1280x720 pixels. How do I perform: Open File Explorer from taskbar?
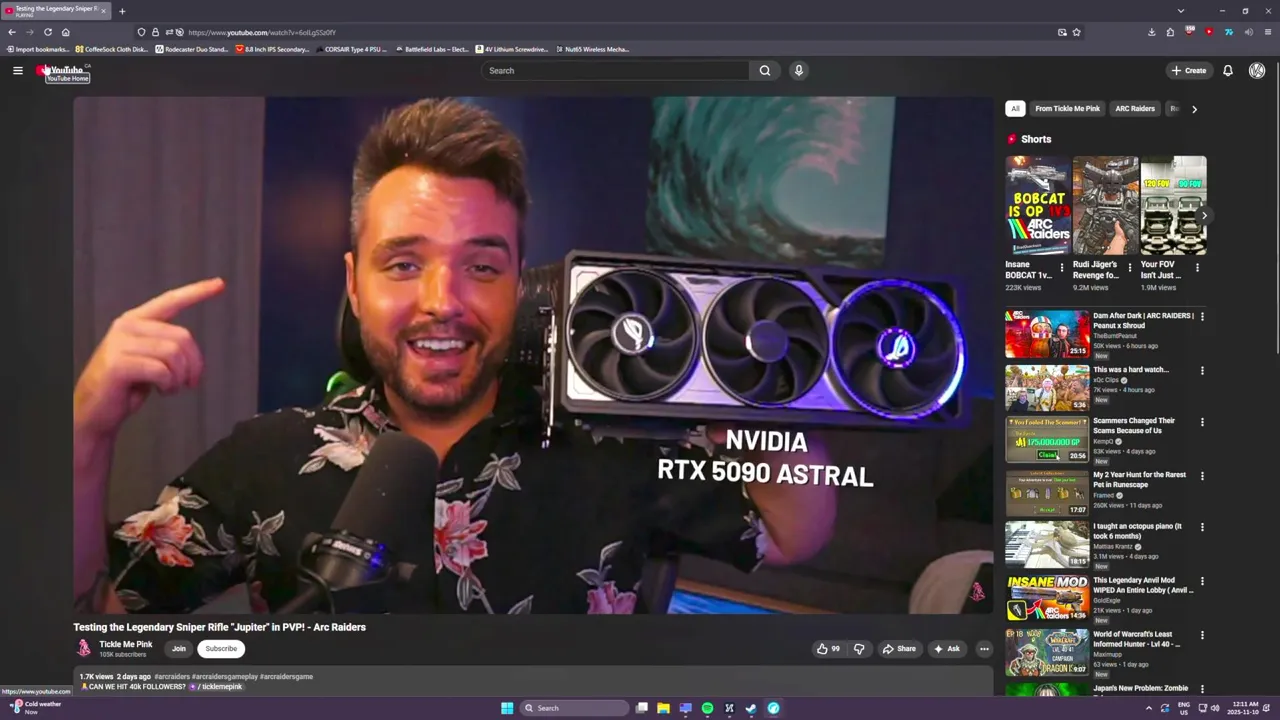(663, 708)
